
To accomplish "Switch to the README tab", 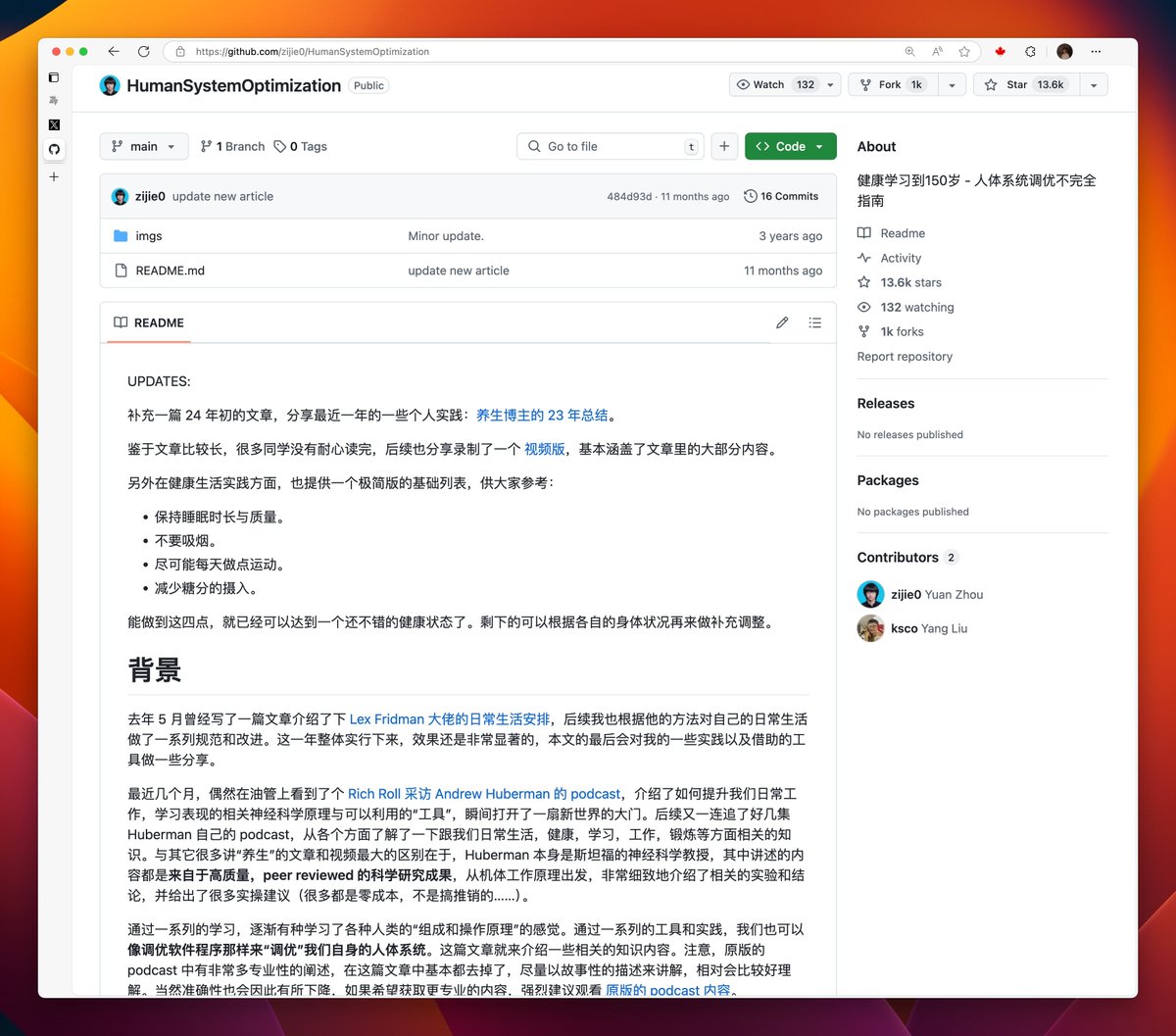I will (148, 321).
